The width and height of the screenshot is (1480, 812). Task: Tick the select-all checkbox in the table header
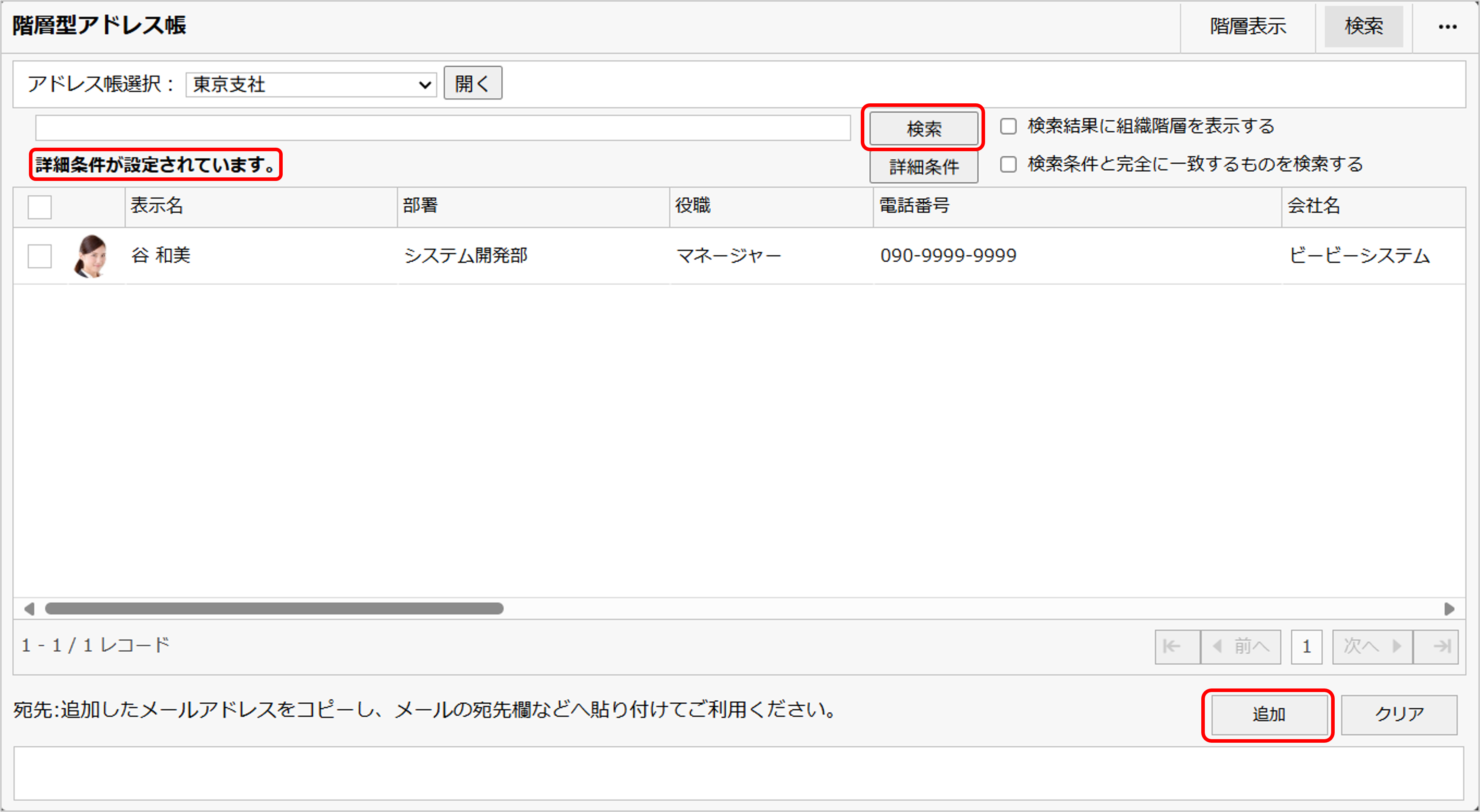[x=40, y=207]
